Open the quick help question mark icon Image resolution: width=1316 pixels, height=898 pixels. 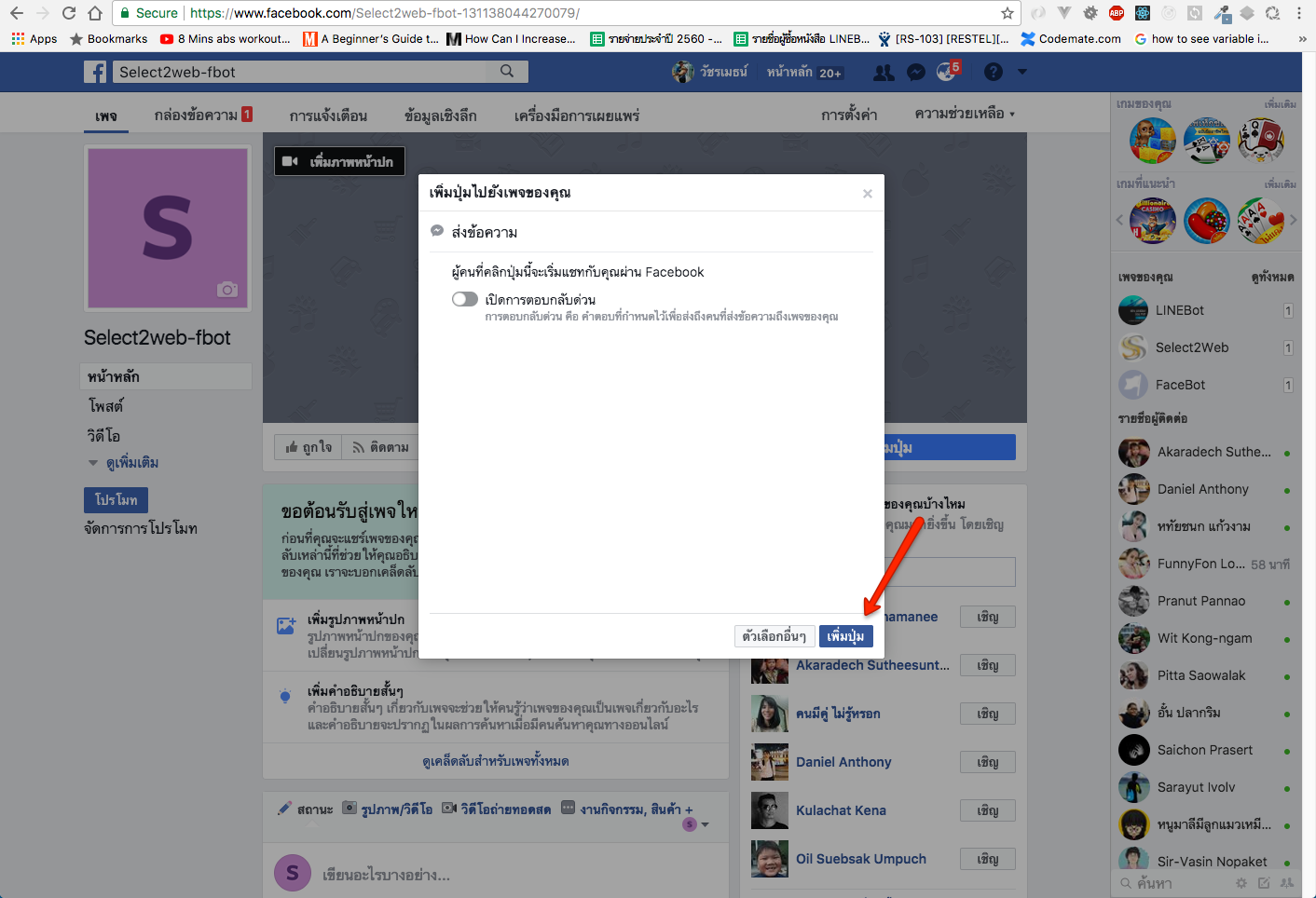click(994, 72)
